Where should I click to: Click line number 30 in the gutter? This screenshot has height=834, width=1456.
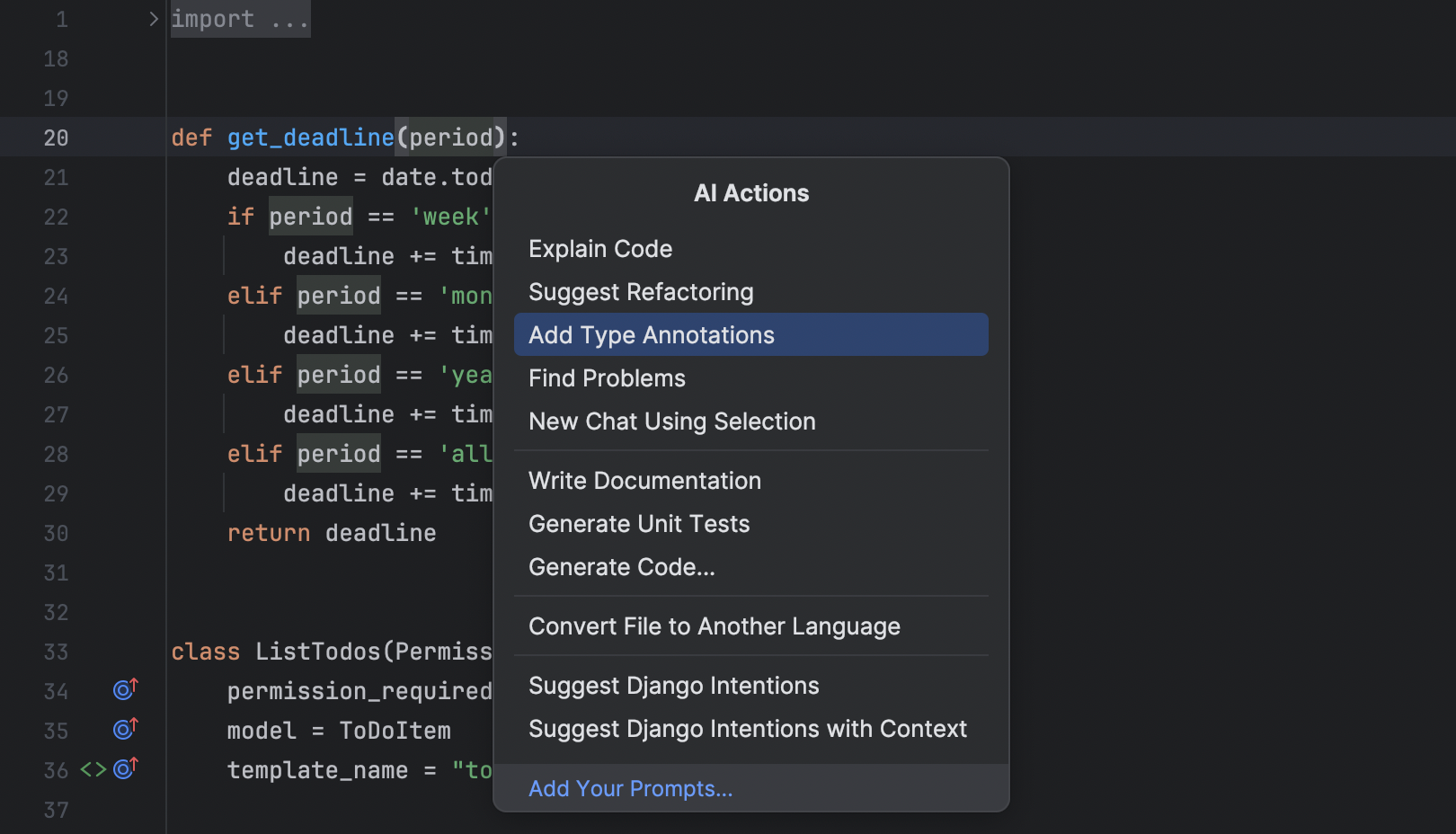pos(56,533)
